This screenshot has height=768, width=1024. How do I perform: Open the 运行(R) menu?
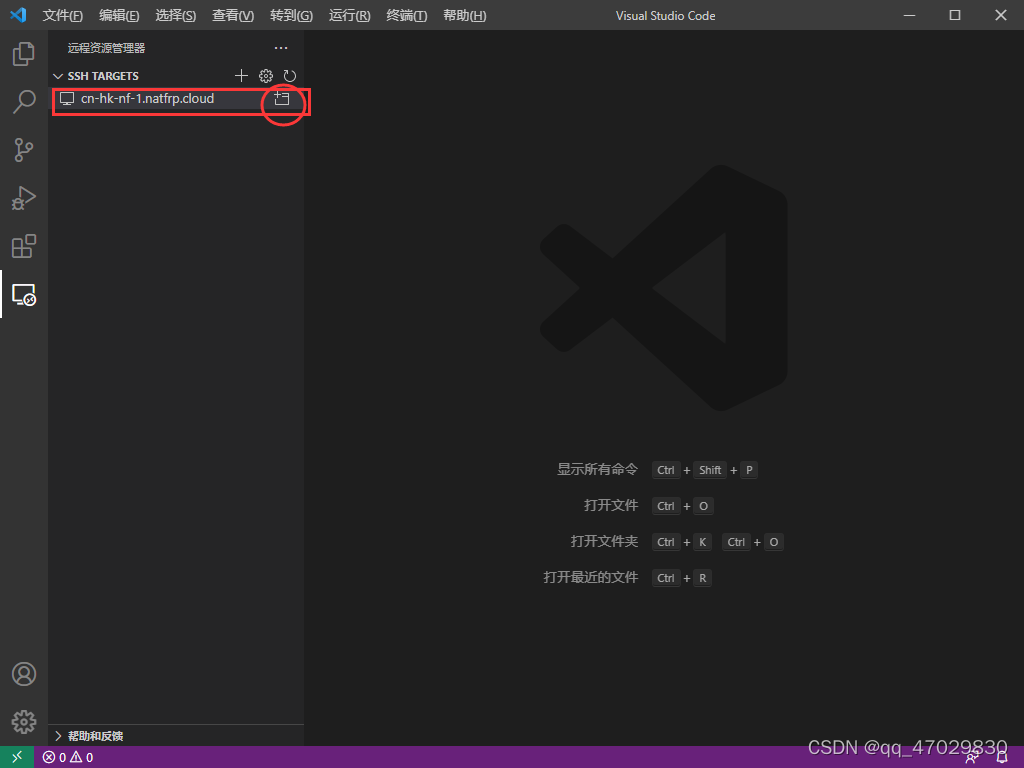click(349, 16)
